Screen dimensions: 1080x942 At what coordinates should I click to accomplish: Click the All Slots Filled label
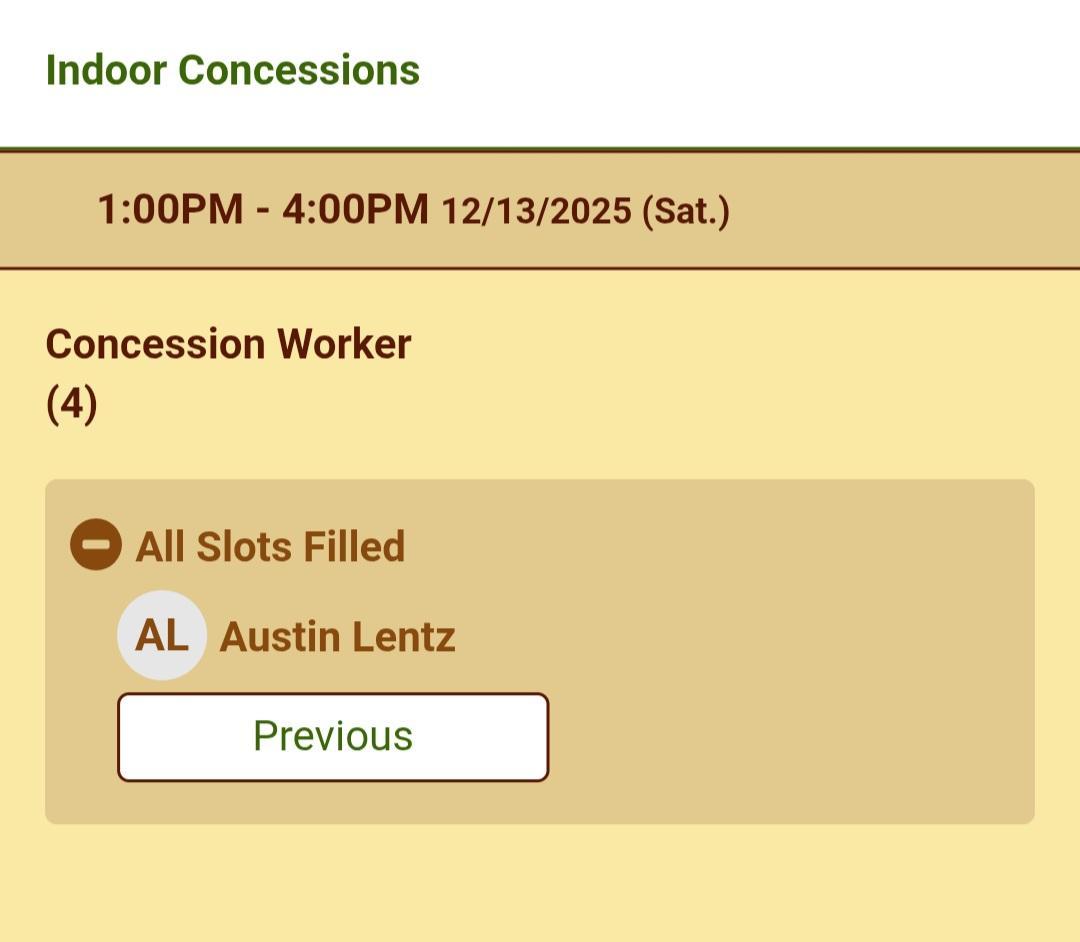270,547
